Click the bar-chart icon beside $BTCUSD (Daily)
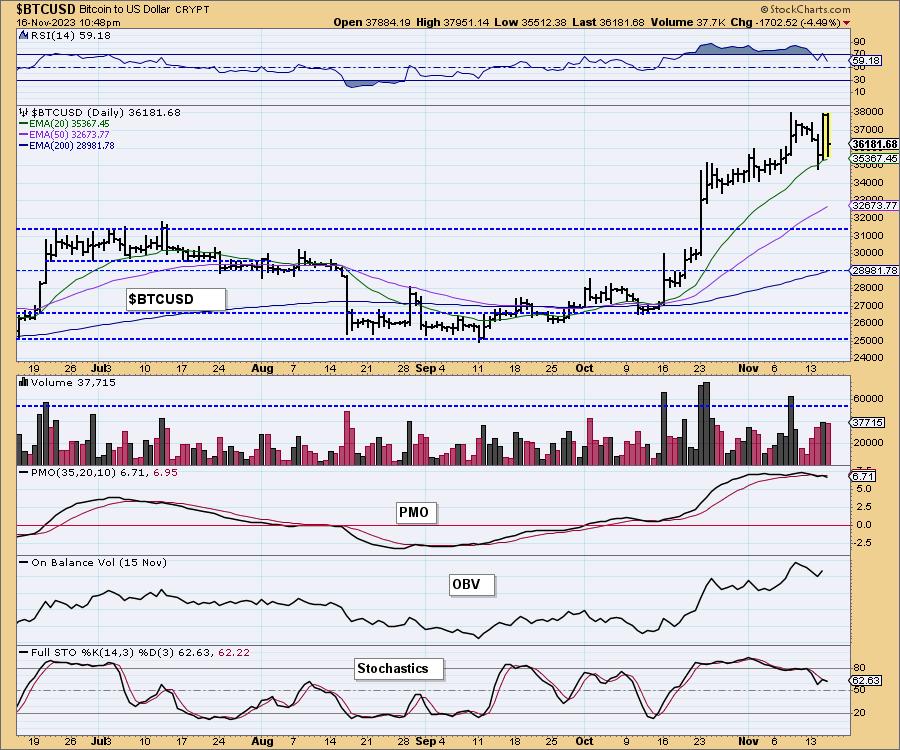This screenshot has width=900, height=750. pyautogui.click(x=24, y=112)
